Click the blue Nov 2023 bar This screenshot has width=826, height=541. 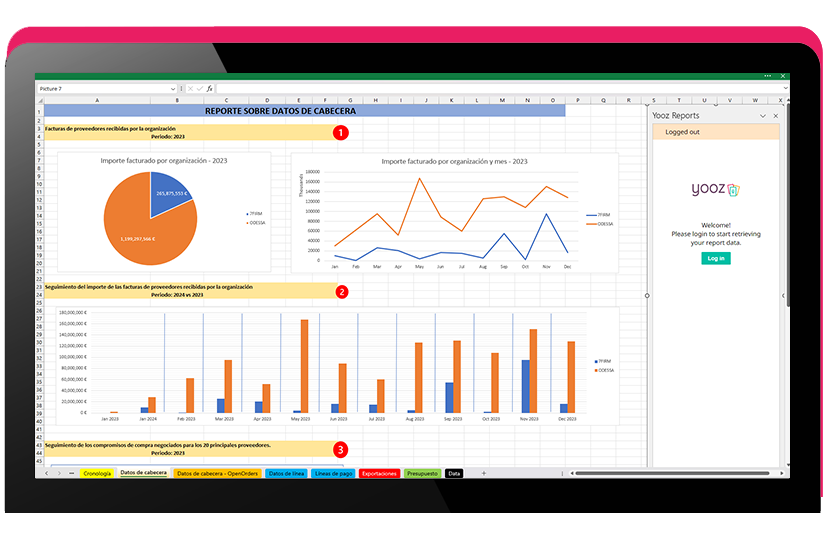(x=525, y=386)
